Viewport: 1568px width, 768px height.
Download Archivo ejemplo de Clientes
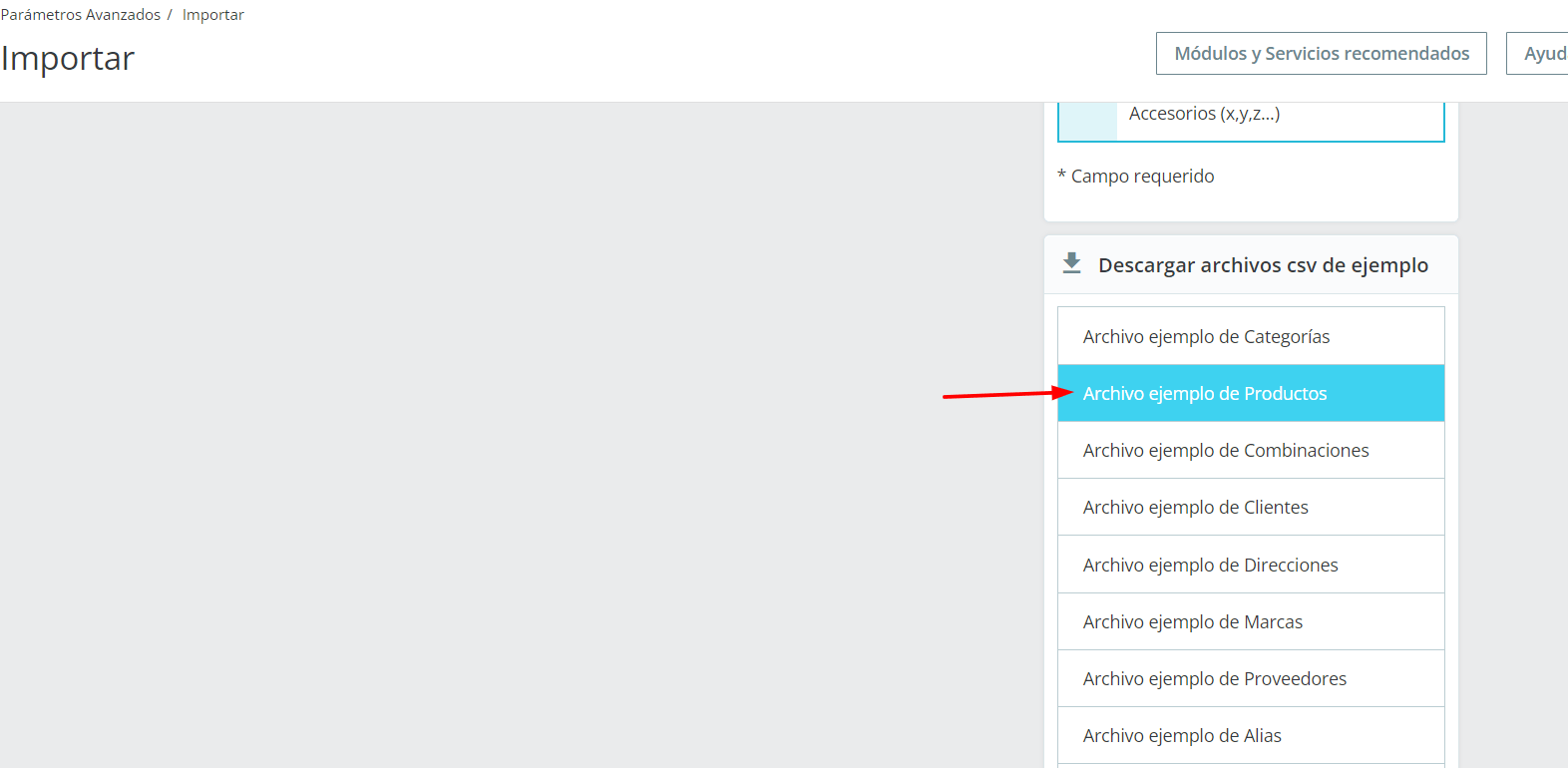tap(1251, 507)
